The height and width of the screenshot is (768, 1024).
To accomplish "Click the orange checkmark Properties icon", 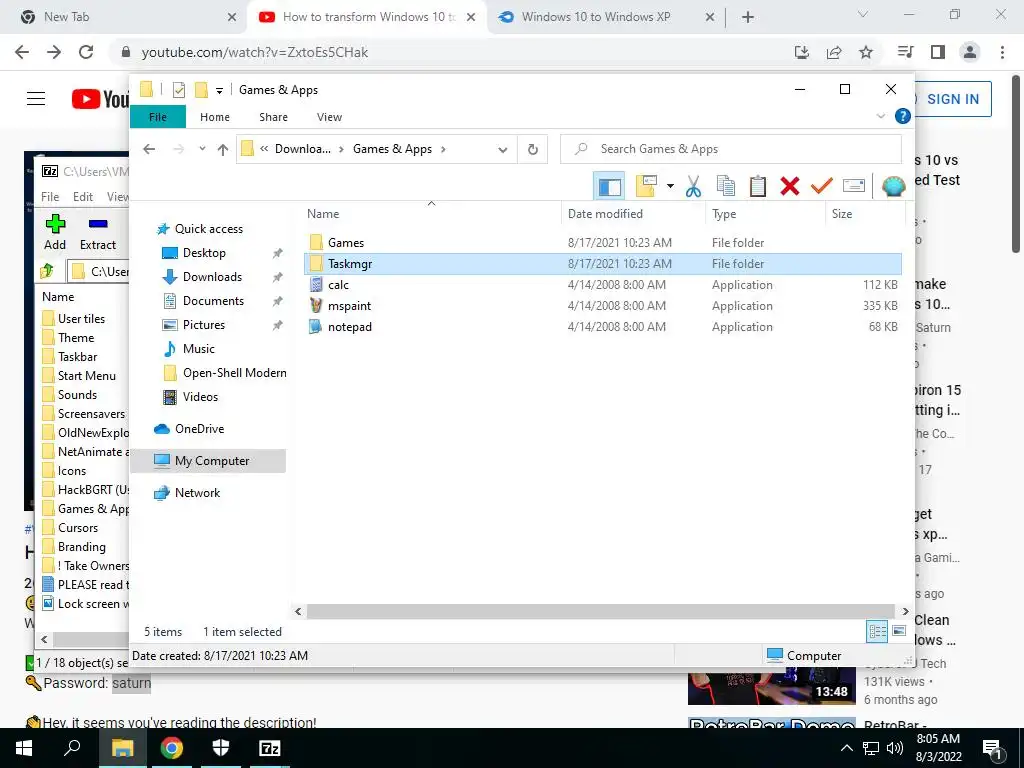I will pos(822,187).
